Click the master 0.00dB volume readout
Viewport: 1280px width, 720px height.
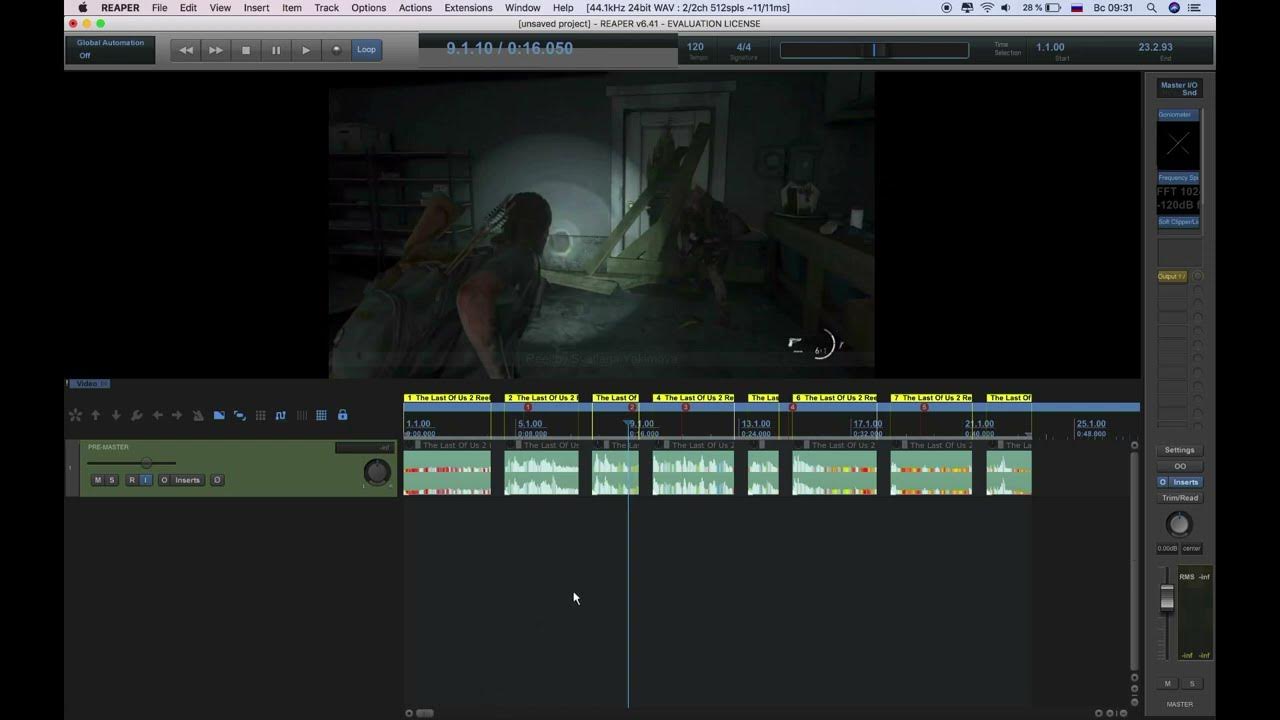pyautogui.click(x=1167, y=548)
